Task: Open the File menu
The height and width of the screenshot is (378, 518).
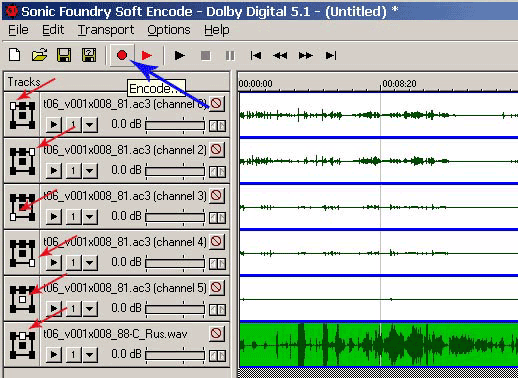Action: tap(18, 30)
